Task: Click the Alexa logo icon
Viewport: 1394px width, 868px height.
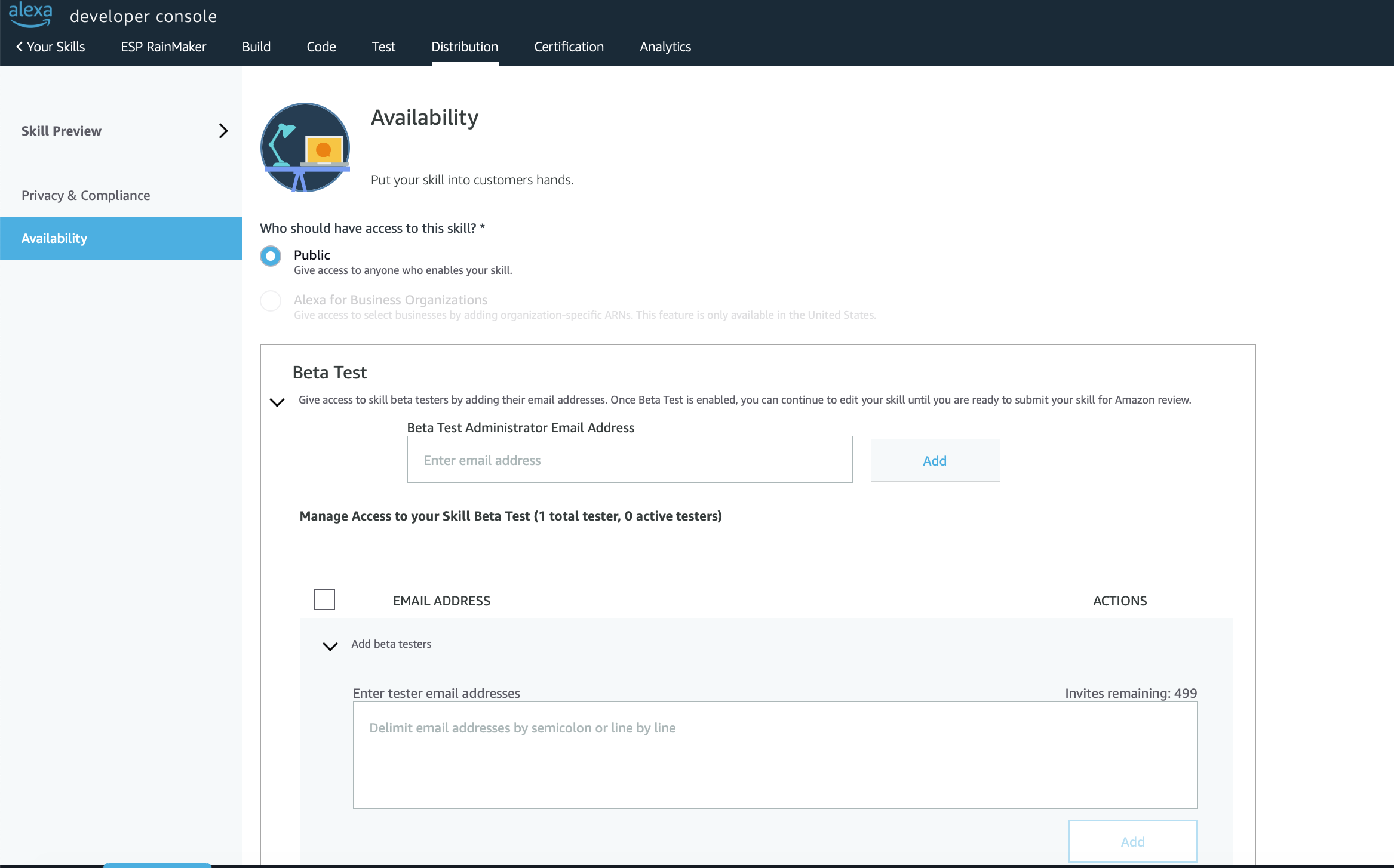Action: pyautogui.click(x=30, y=14)
